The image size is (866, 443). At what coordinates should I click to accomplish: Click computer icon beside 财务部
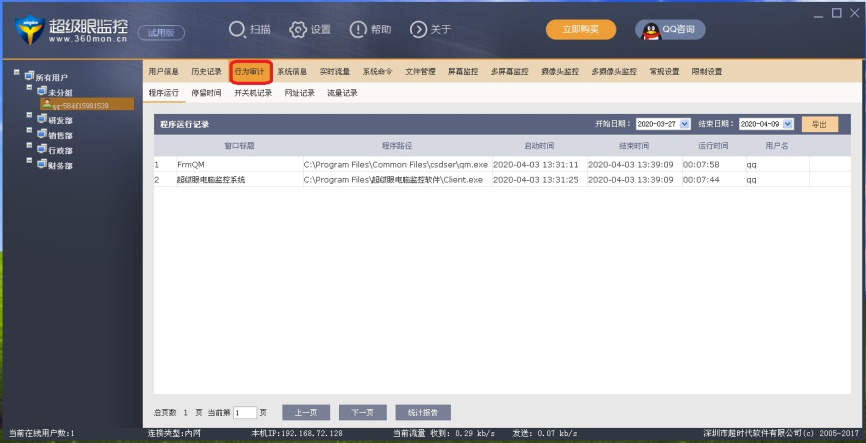pyautogui.click(x=42, y=164)
